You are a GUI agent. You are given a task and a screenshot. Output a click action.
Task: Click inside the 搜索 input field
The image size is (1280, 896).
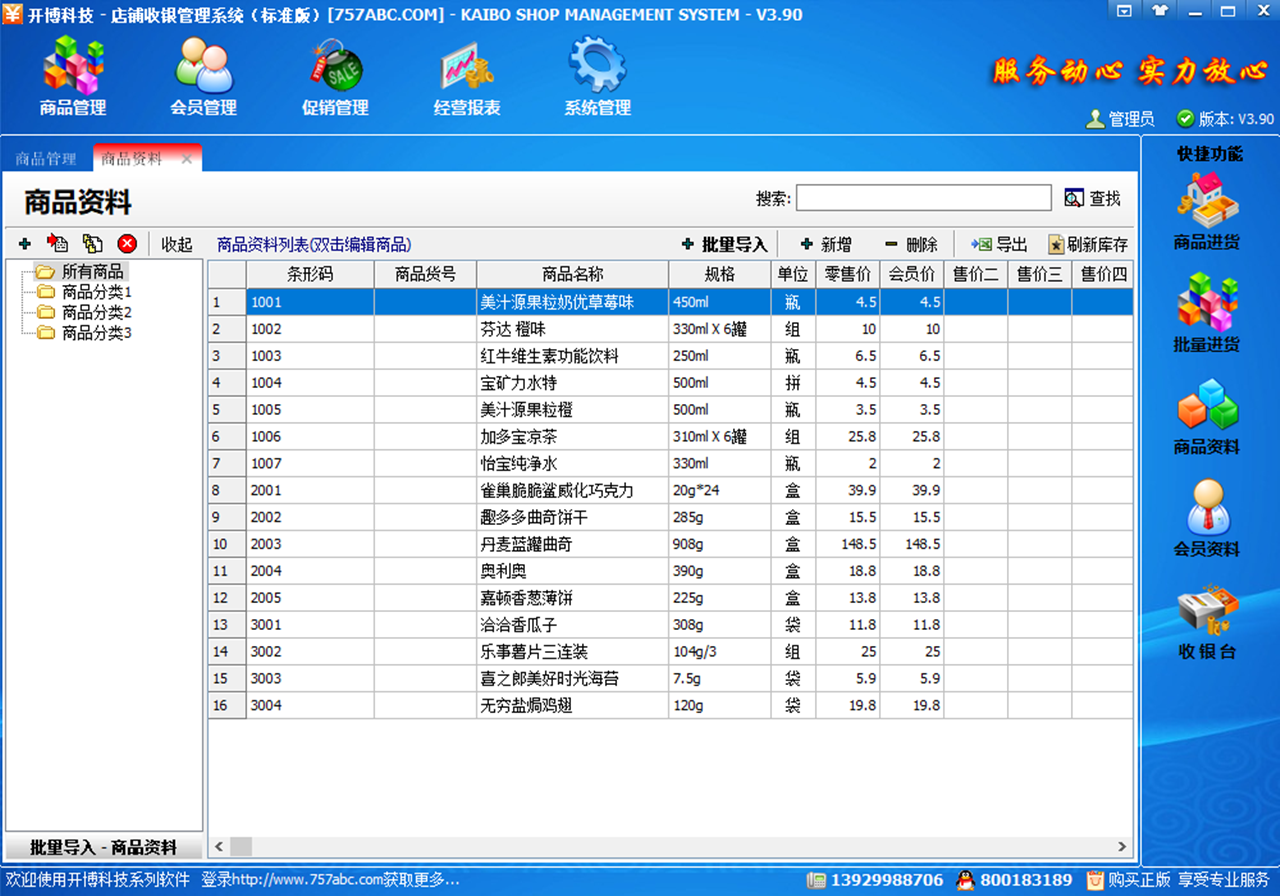click(923, 198)
